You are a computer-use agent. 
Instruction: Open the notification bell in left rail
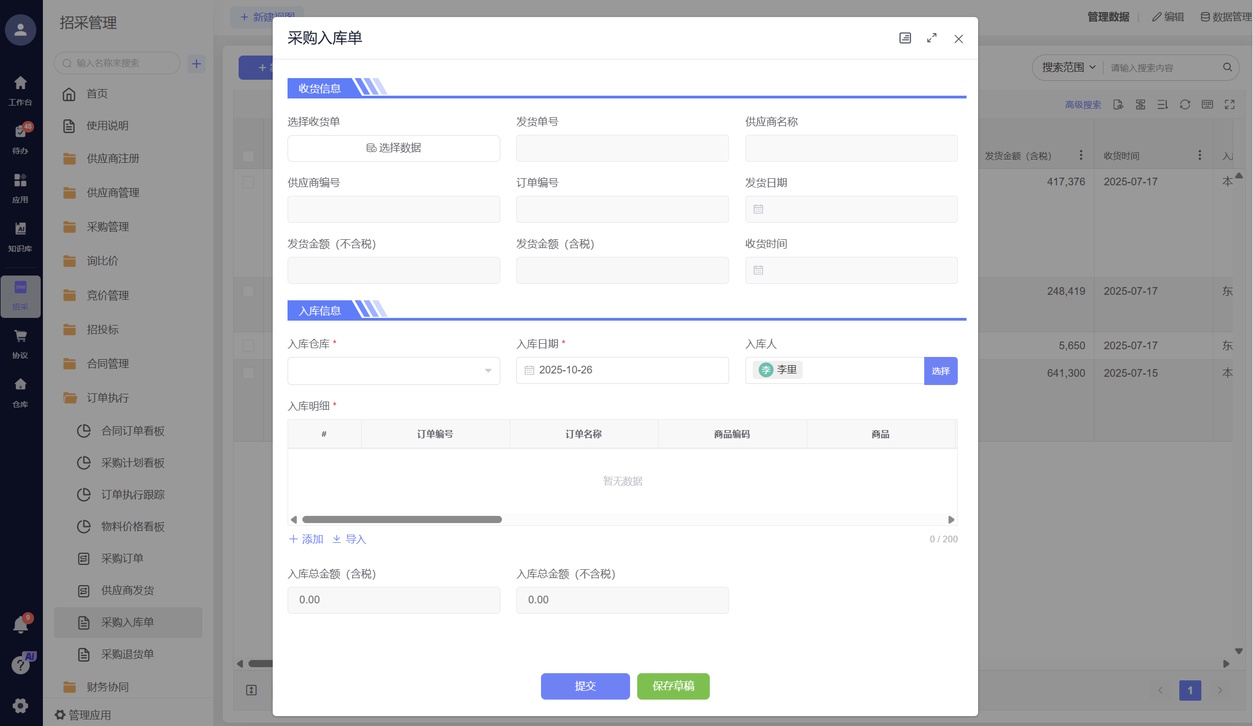pos(20,625)
